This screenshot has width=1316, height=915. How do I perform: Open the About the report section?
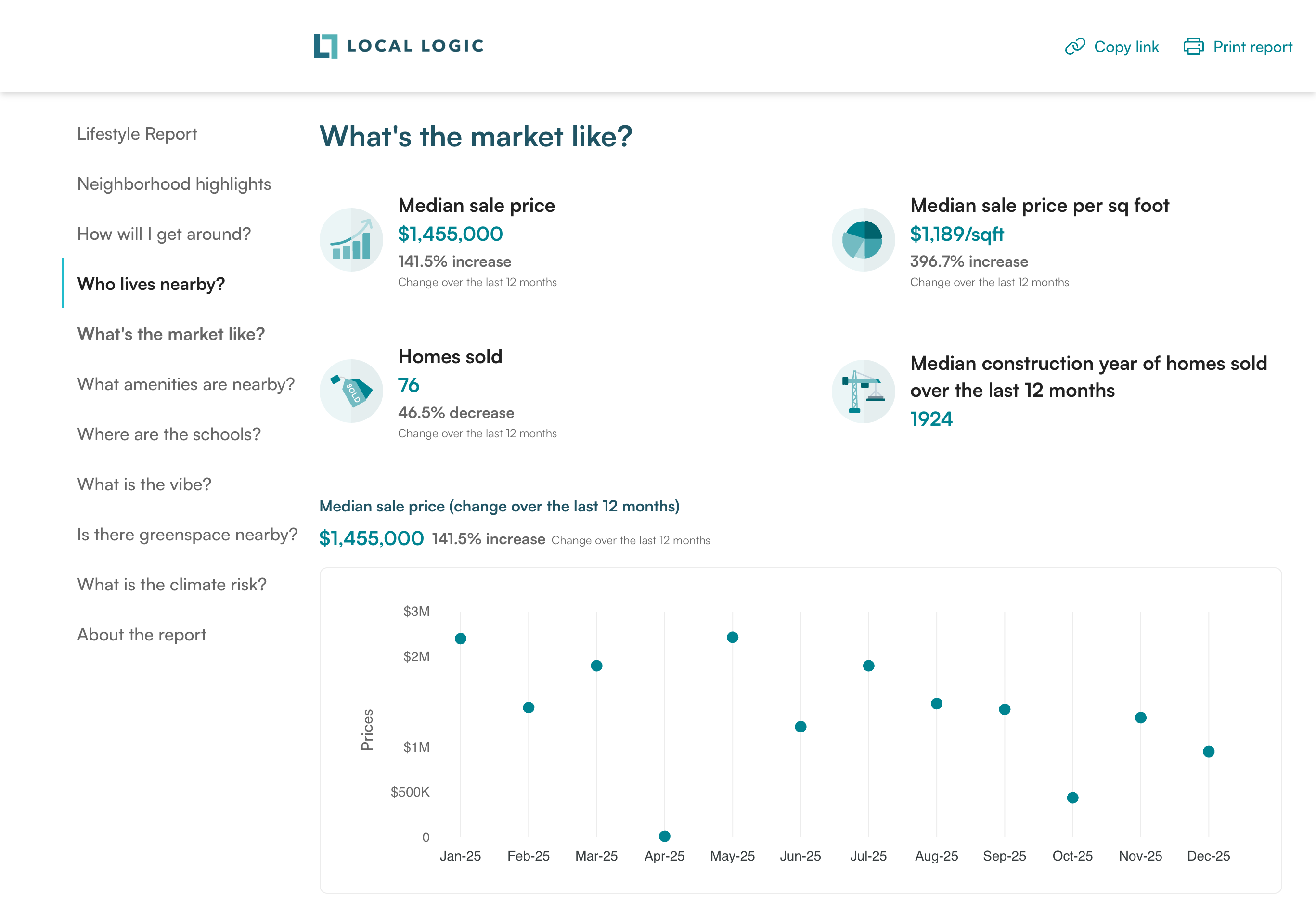click(x=142, y=635)
